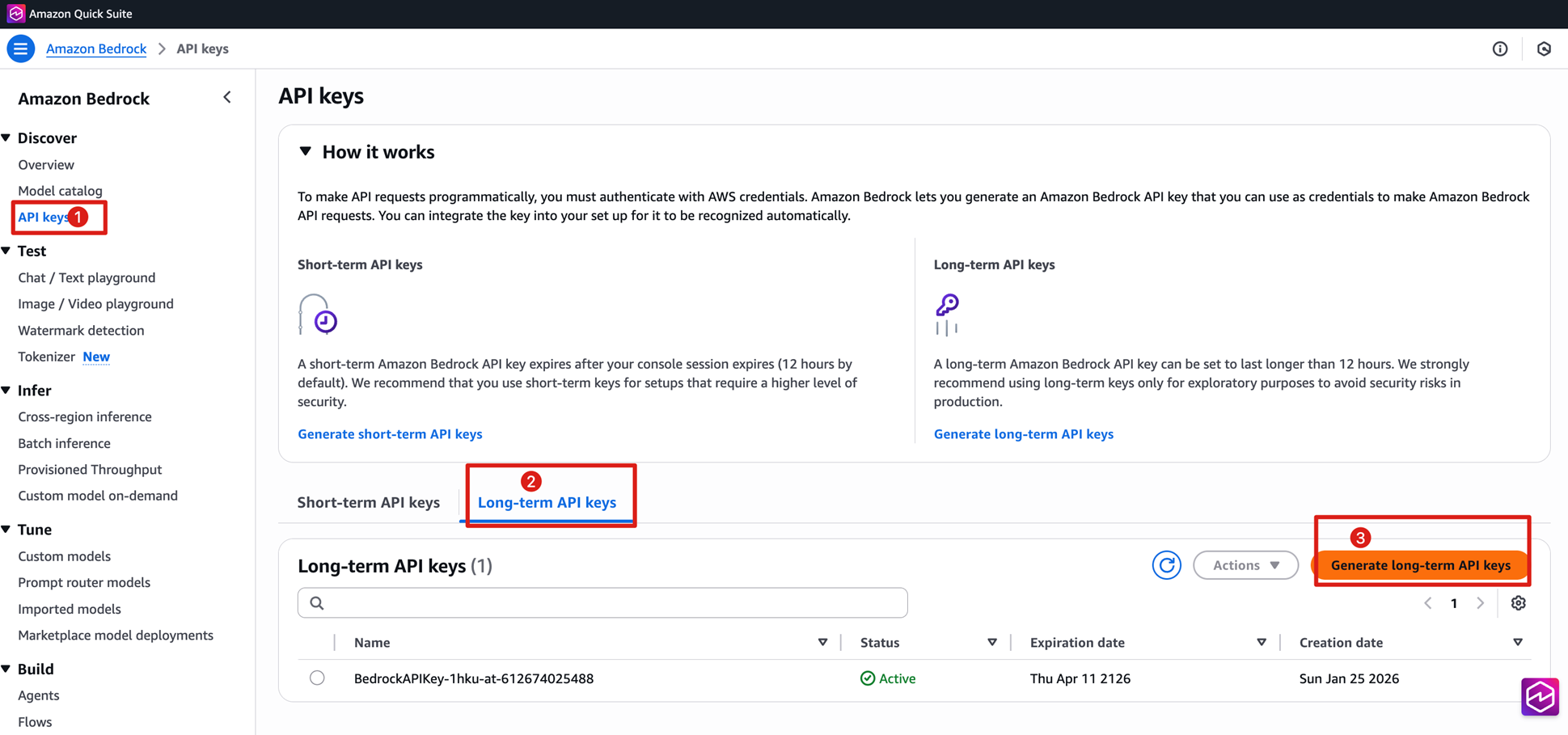Click the long-term key icon
Viewport: 1568px width, 735px height.
[947, 315]
